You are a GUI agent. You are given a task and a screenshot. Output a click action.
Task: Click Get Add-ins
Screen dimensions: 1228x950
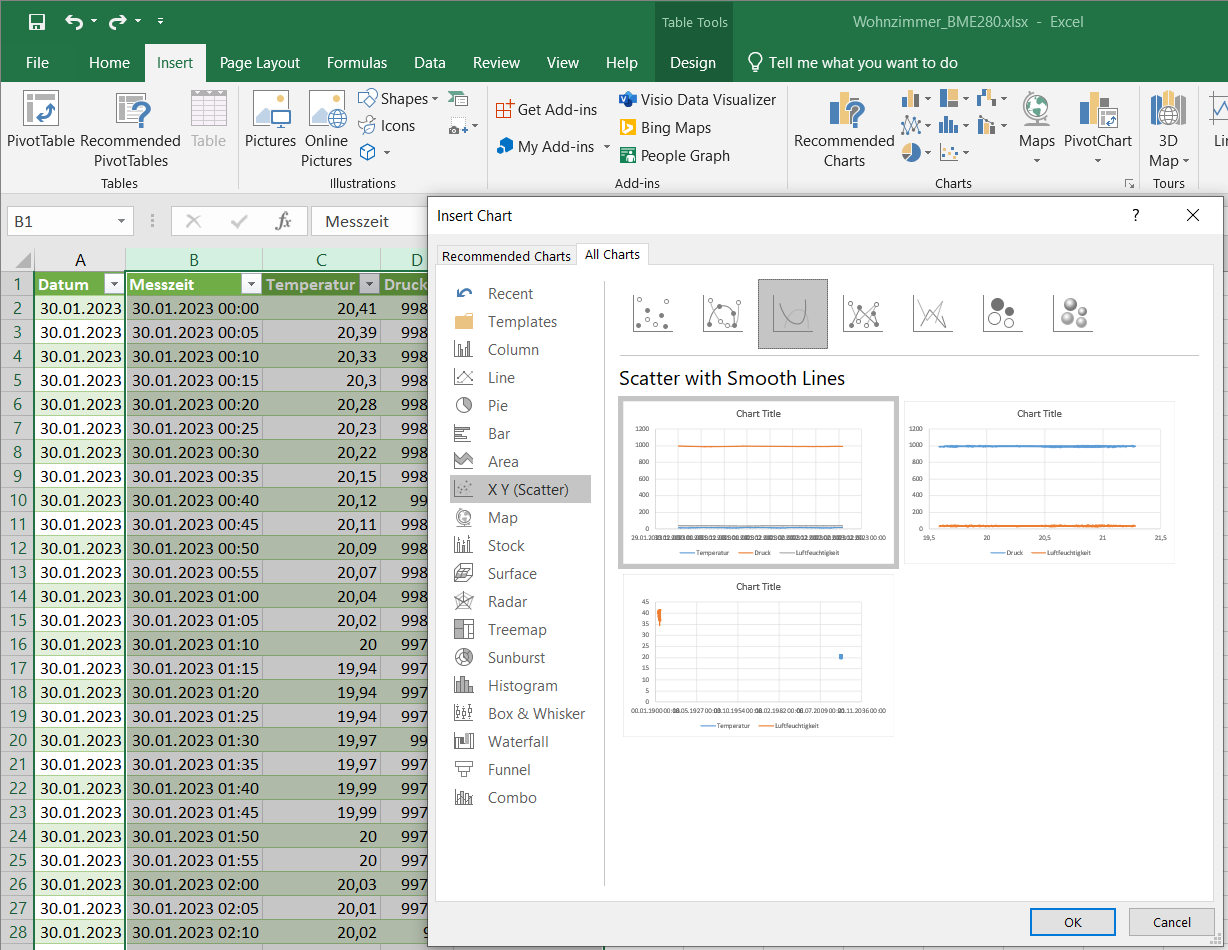(546, 109)
